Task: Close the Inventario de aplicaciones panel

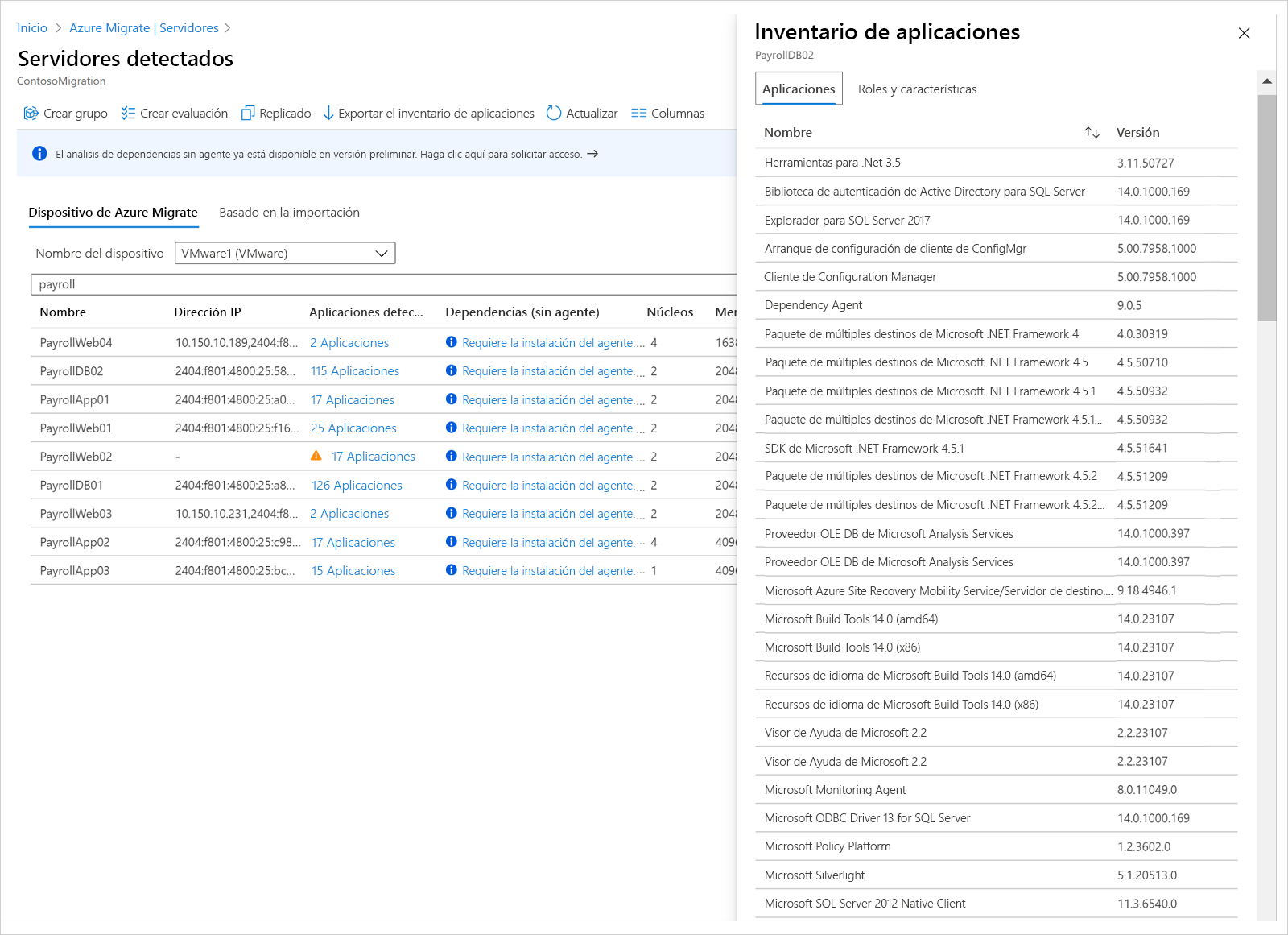Action: pyautogui.click(x=1244, y=33)
